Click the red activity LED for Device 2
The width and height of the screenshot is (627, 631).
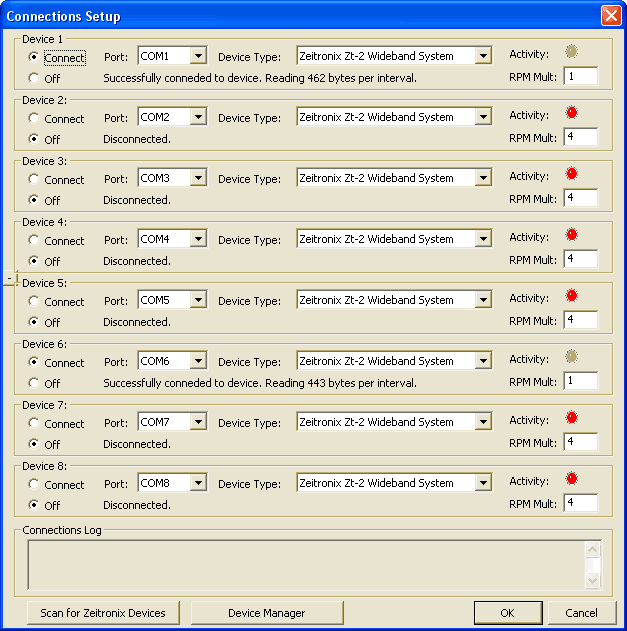coord(572,113)
